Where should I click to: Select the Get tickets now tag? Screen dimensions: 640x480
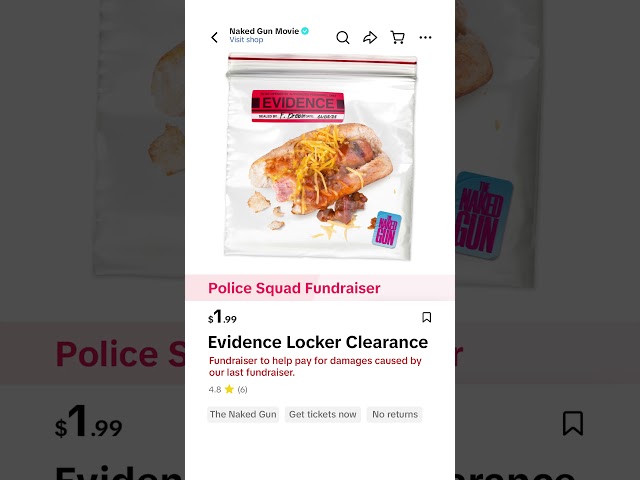point(322,414)
